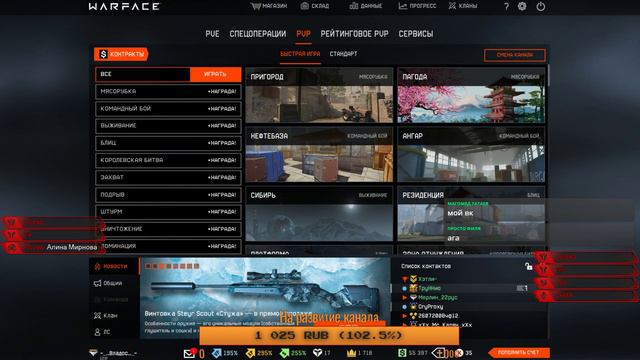This screenshot has height=360, width=640.
Task: Open the Сервисы tab
Action: click(x=416, y=34)
